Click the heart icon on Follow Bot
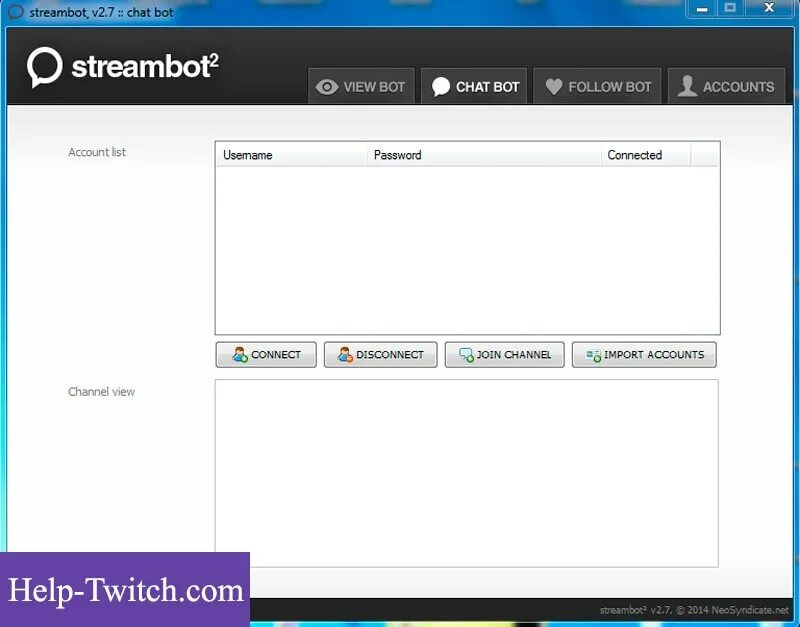This screenshot has height=627, width=800. pos(554,87)
